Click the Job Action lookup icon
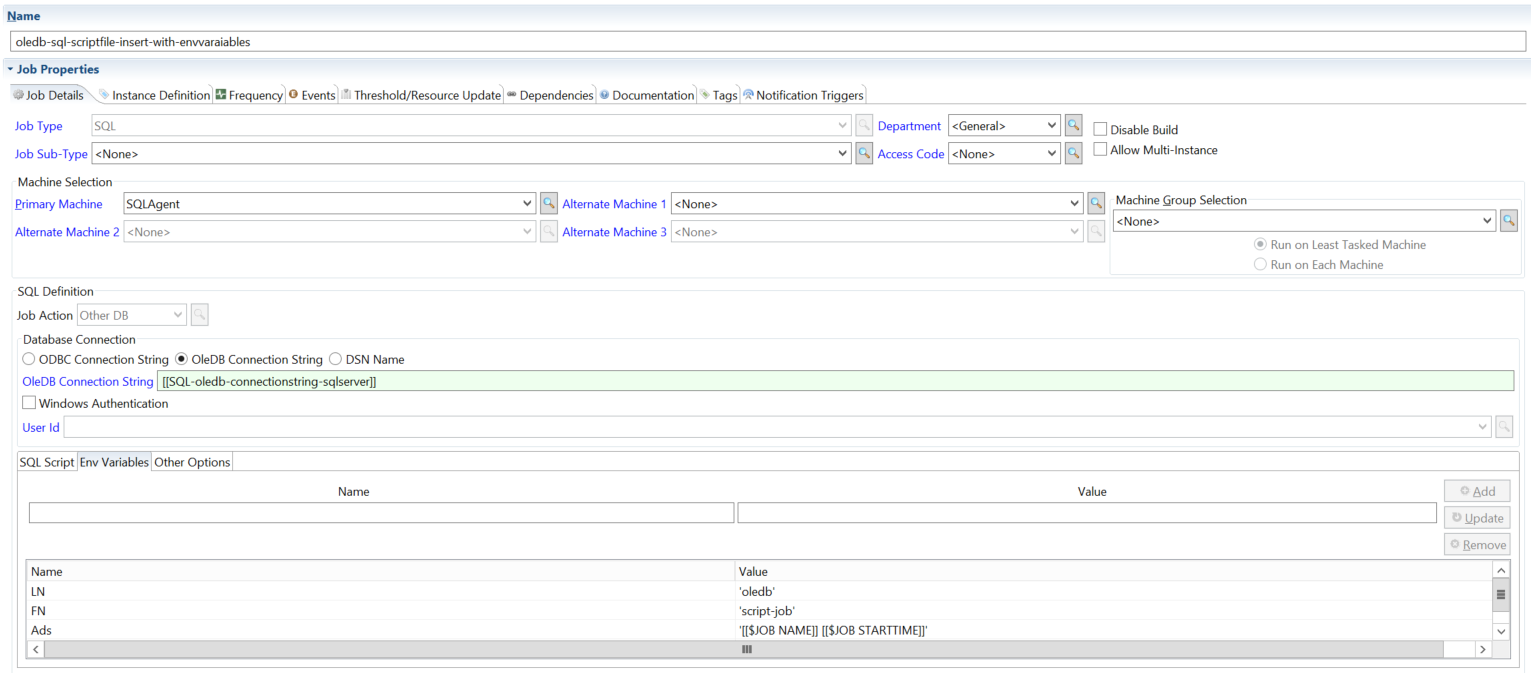1531x673 pixels. (x=199, y=315)
